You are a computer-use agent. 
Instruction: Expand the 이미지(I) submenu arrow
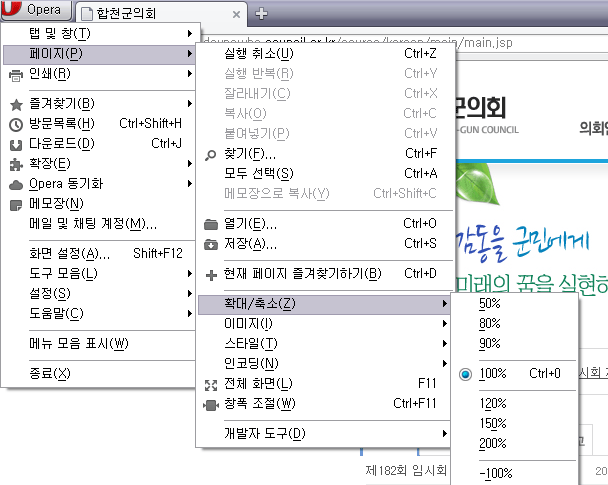coord(445,324)
